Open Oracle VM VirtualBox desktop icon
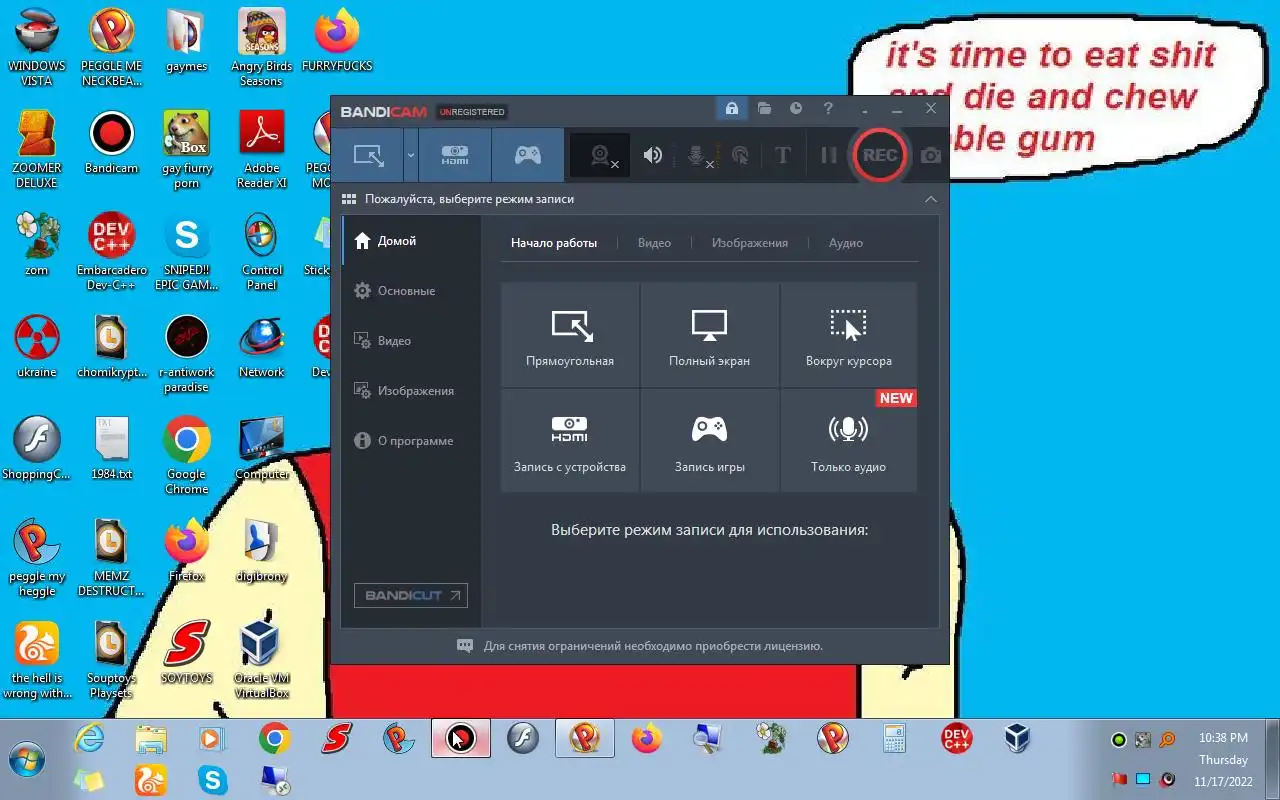This screenshot has width=1280, height=800. pyautogui.click(x=262, y=659)
